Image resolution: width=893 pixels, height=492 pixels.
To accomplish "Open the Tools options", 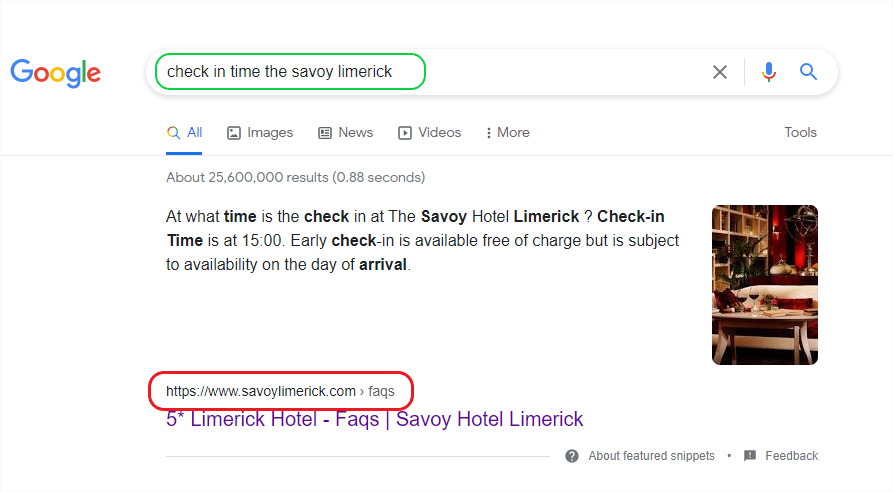I will point(800,133).
